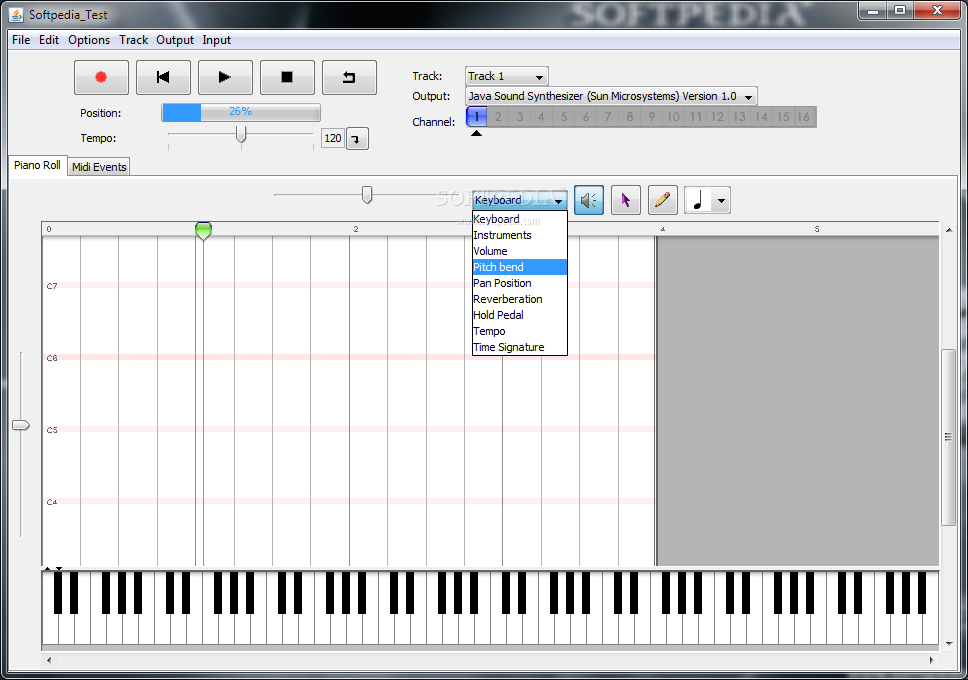Screen dimensions: 968x680
Task: Click the C4 row label
Action: click(52, 502)
